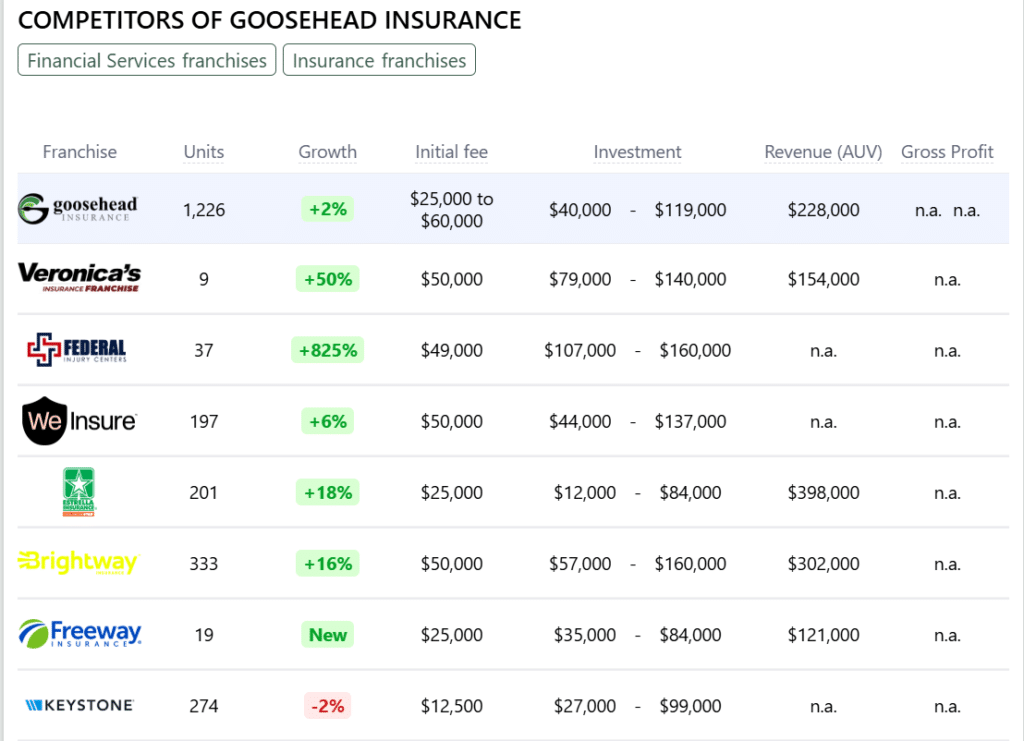This screenshot has width=1024, height=741.
Task: Click the Keystone logo
Action: tap(80, 705)
